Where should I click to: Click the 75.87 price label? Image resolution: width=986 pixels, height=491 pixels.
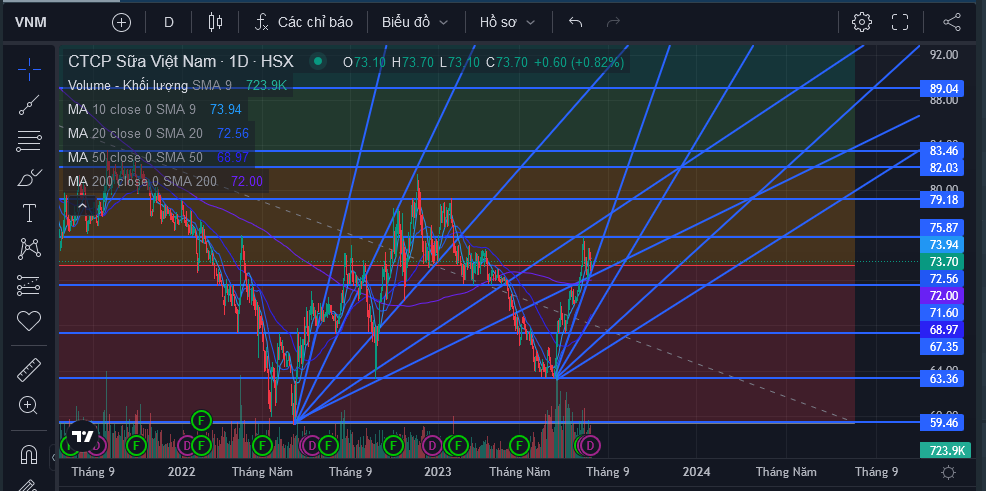[x=942, y=228]
